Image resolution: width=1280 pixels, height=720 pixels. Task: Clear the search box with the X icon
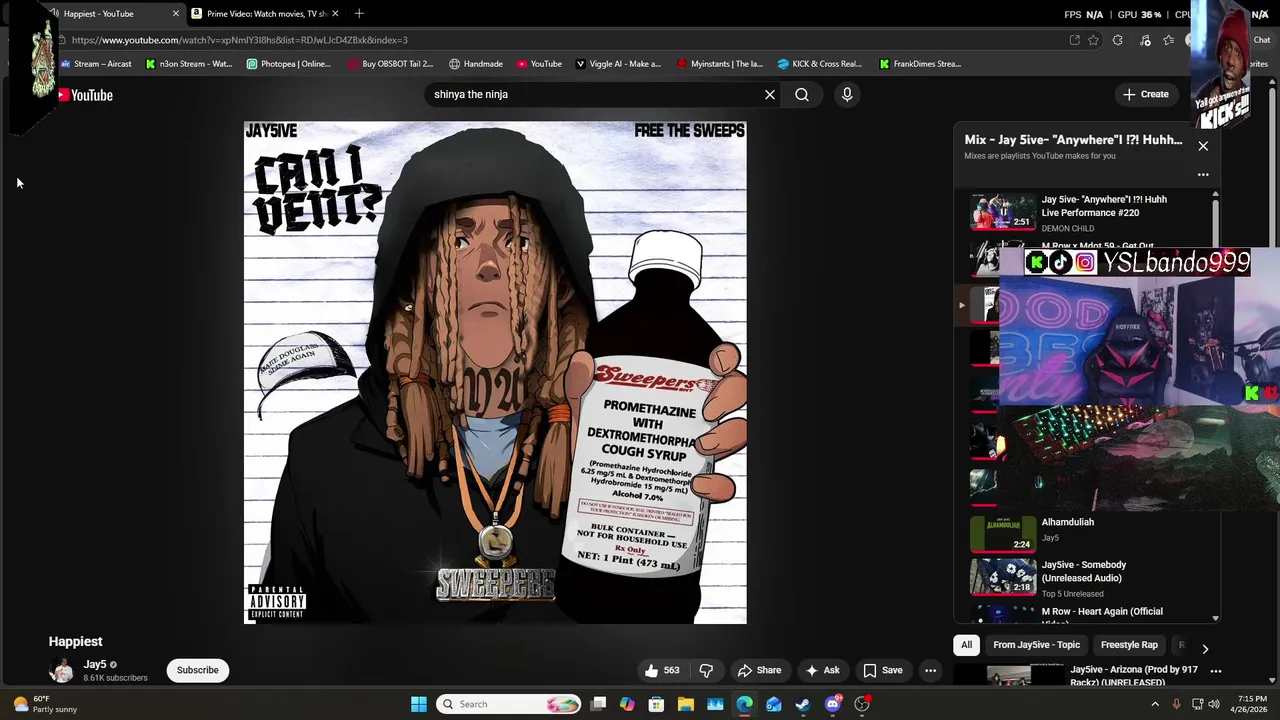pyautogui.click(x=770, y=94)
